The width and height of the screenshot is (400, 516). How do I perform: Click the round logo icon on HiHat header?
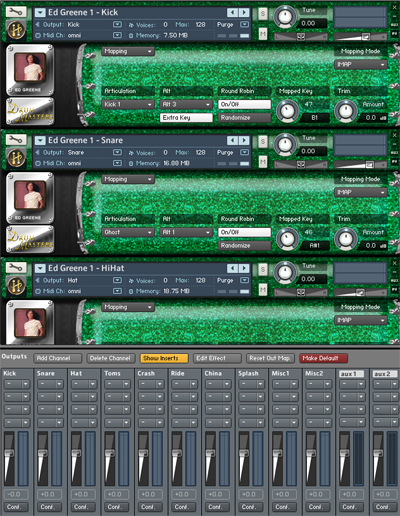click(x=16, y=285)
